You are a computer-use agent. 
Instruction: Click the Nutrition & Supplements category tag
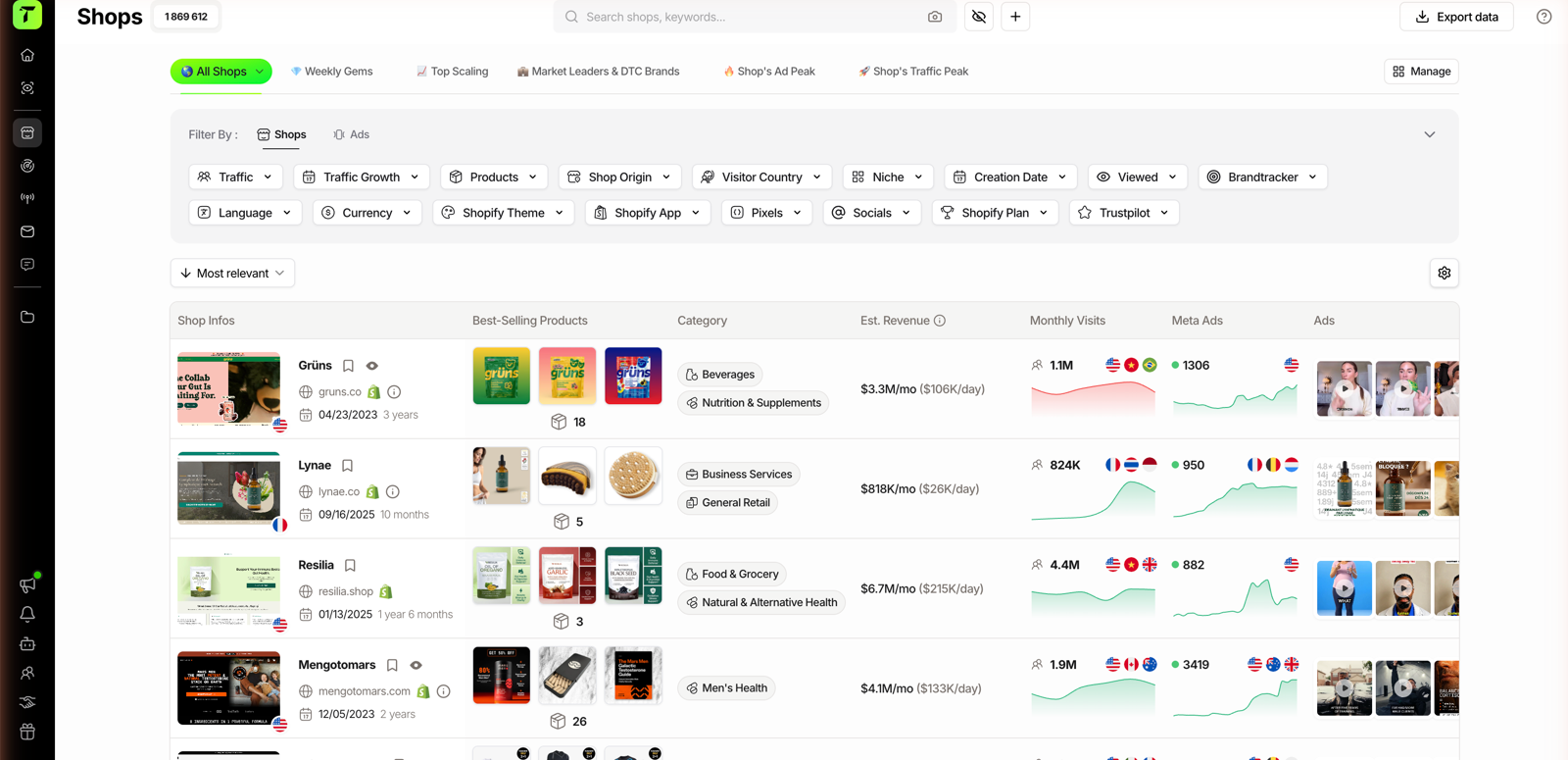(753, 403)
